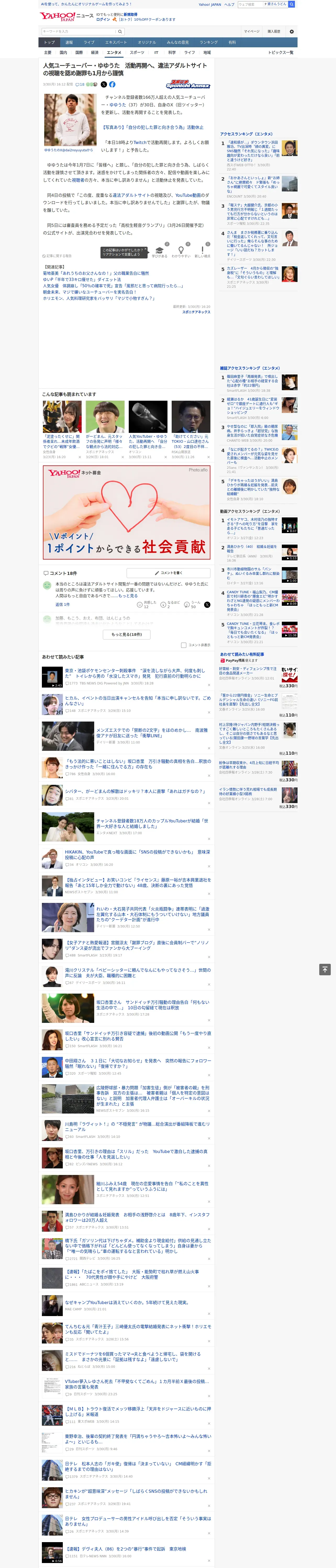Select the スポーツ category tab

click(137, 52)
